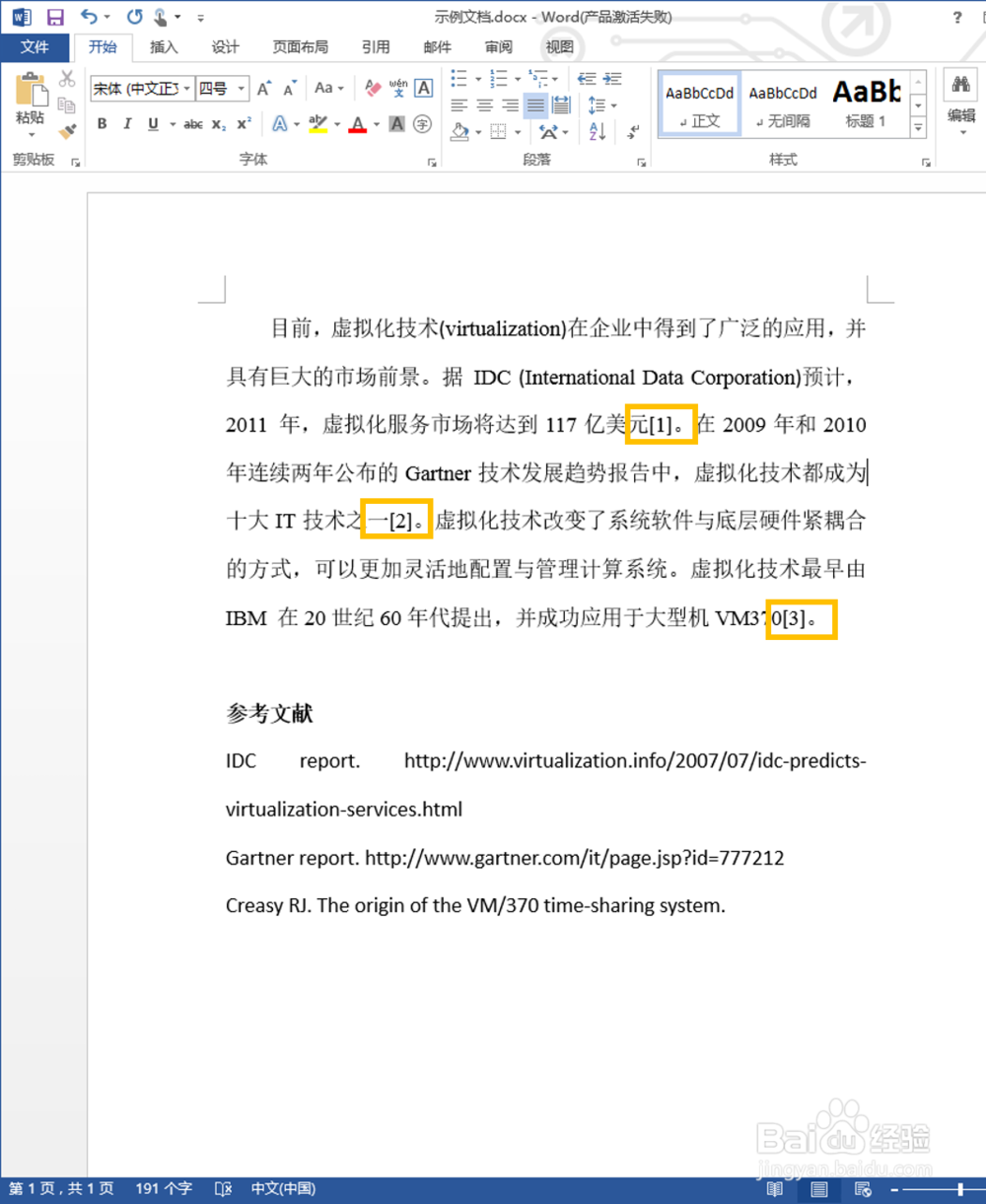This screenshot has width=986, height=1204.
Task: Click 中文(中国) language indicator
Action: pyautogui.click(x=283, y=1188)
